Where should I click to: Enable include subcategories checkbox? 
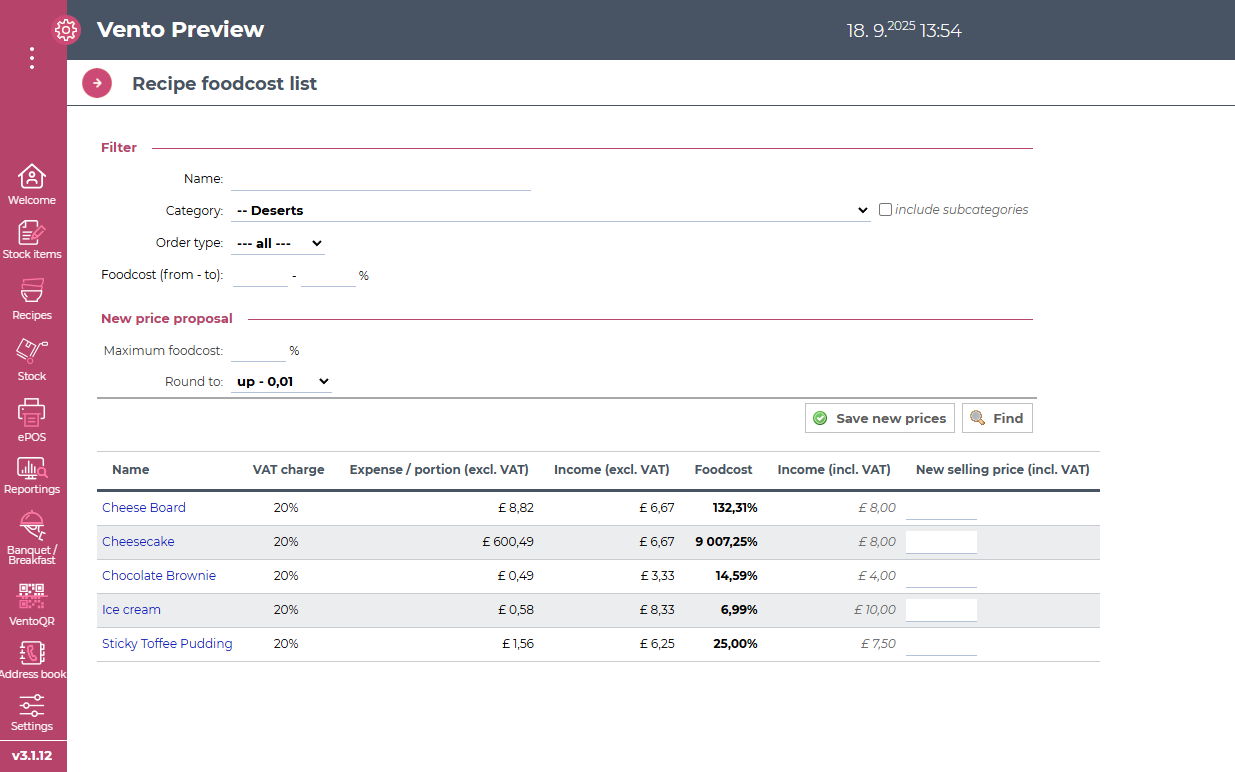pos(885,210)
